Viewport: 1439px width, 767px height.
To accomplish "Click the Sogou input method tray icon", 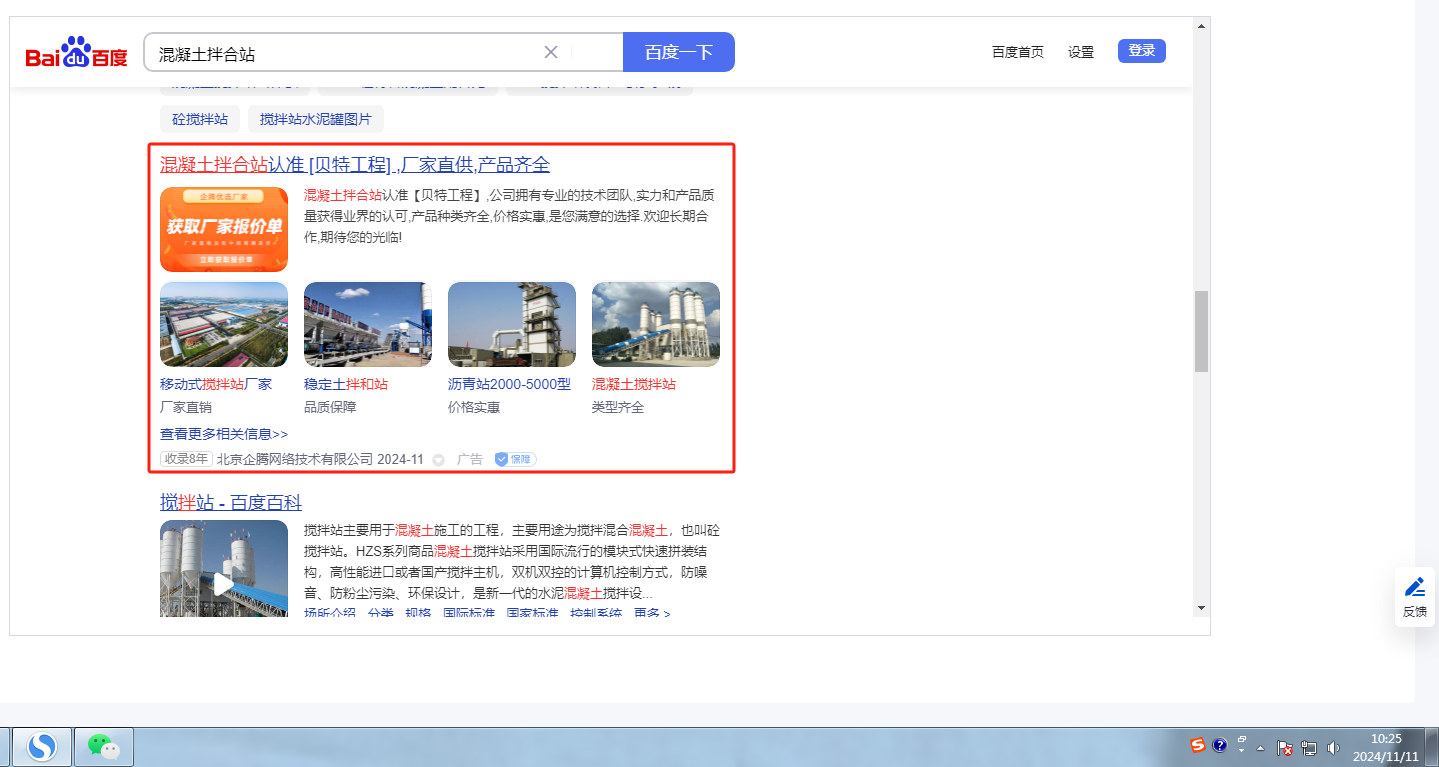I will (1198, 745).
